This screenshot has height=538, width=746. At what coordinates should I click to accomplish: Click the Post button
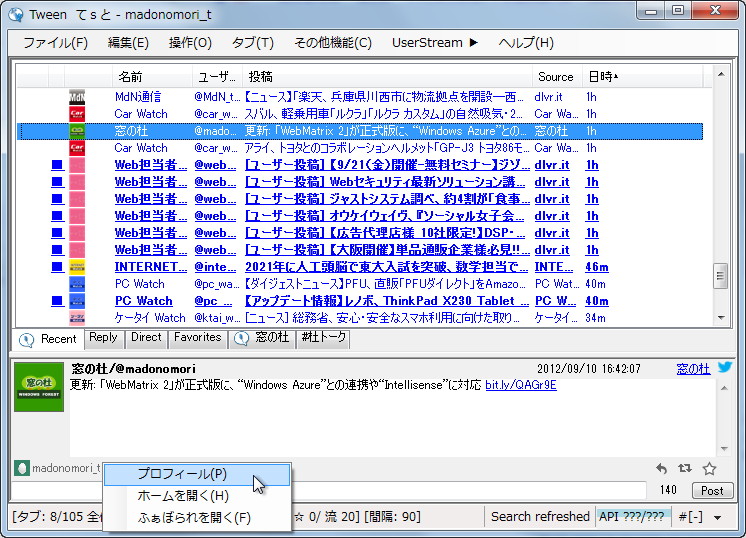[712, 490]
